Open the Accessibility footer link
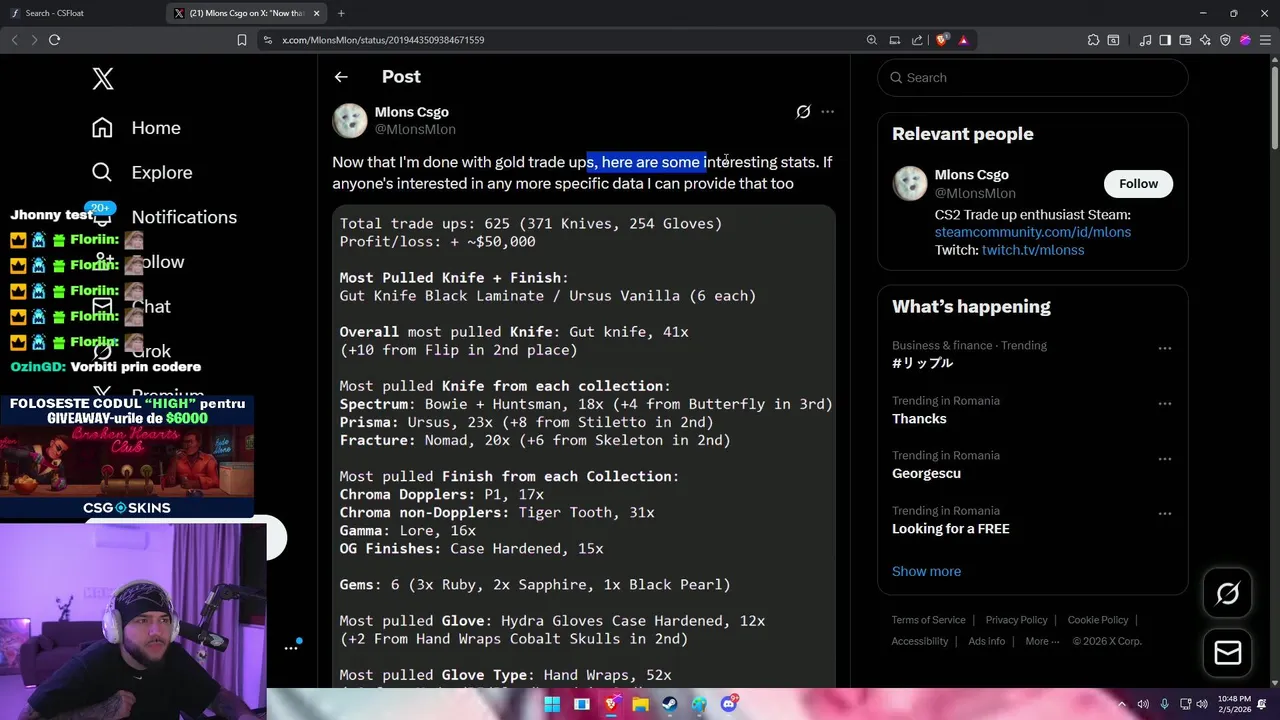 (920, 641)
